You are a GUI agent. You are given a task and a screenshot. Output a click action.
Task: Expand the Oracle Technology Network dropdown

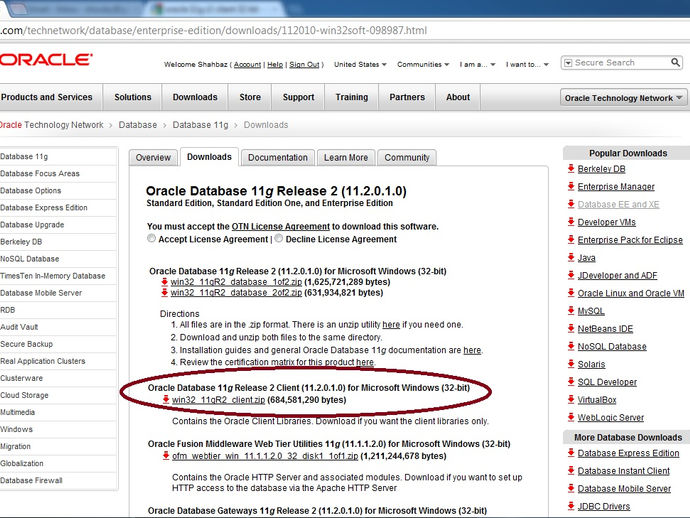click(x=623, y=98)
